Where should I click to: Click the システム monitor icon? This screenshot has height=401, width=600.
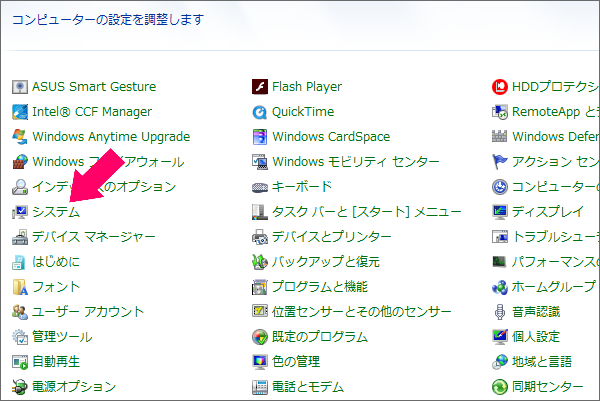[20, 212]
